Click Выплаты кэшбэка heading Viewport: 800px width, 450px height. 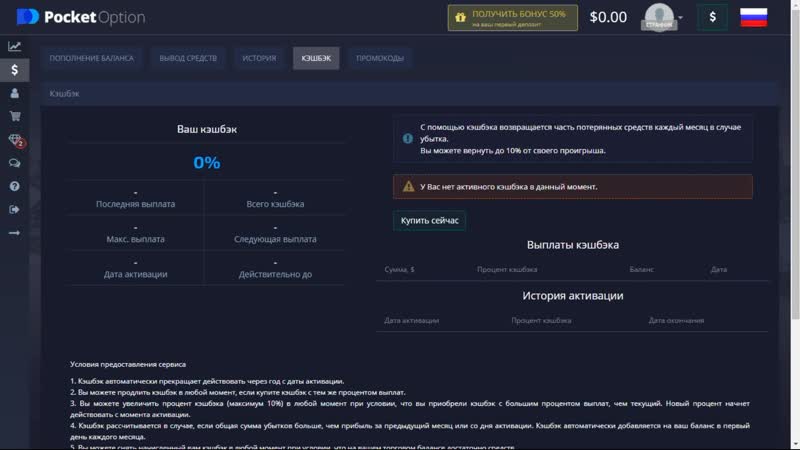point(572,245)
